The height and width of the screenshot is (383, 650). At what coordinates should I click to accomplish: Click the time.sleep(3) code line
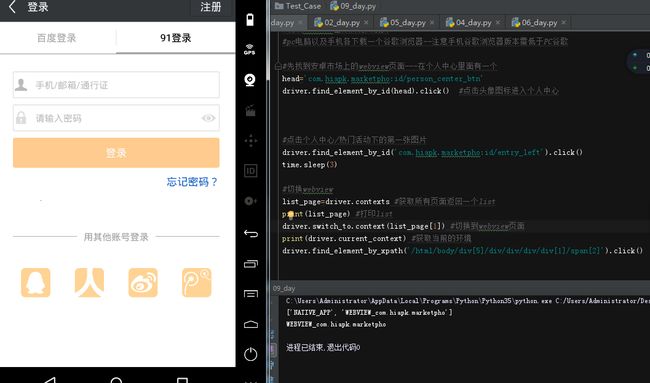pos(310,165)
